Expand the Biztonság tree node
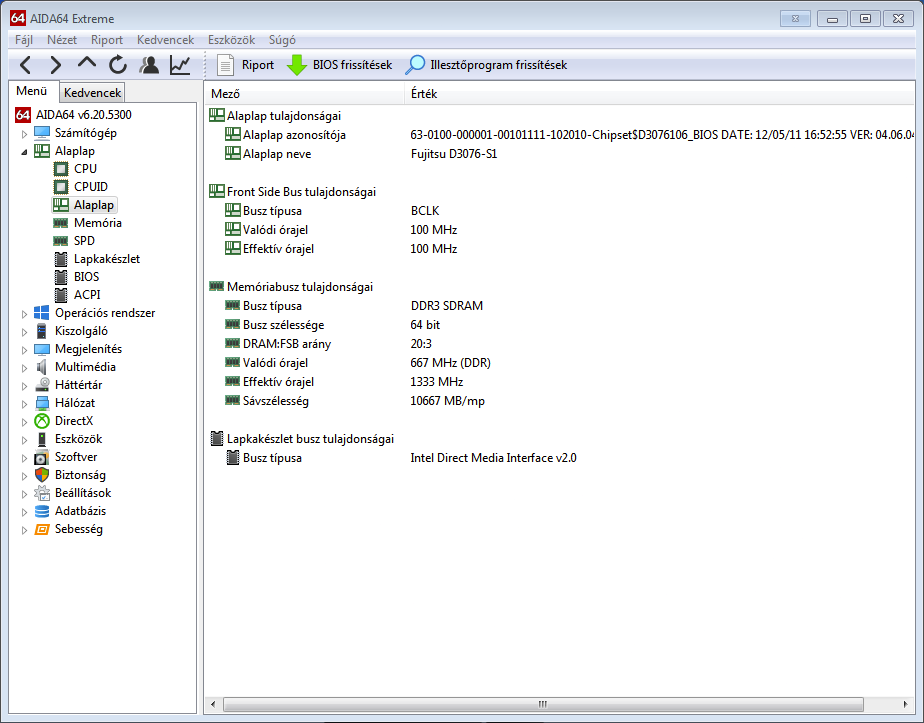The image size is (924, 723). 24,476
